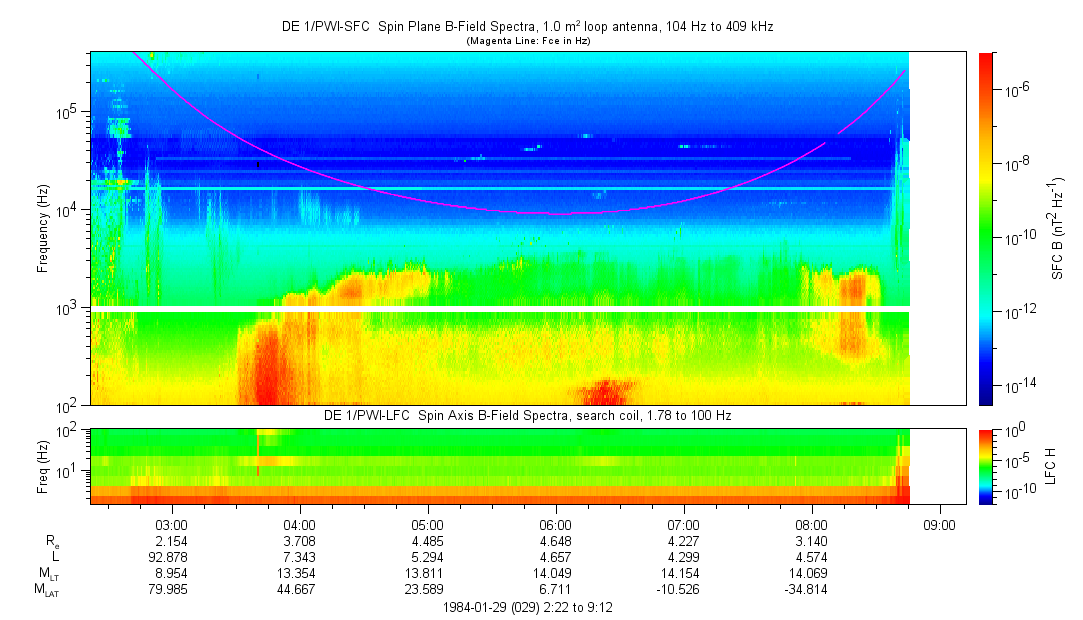Click the MLT value 8.954
Viewport: 1083px width, 620px height.
click(x=171, y=573)
